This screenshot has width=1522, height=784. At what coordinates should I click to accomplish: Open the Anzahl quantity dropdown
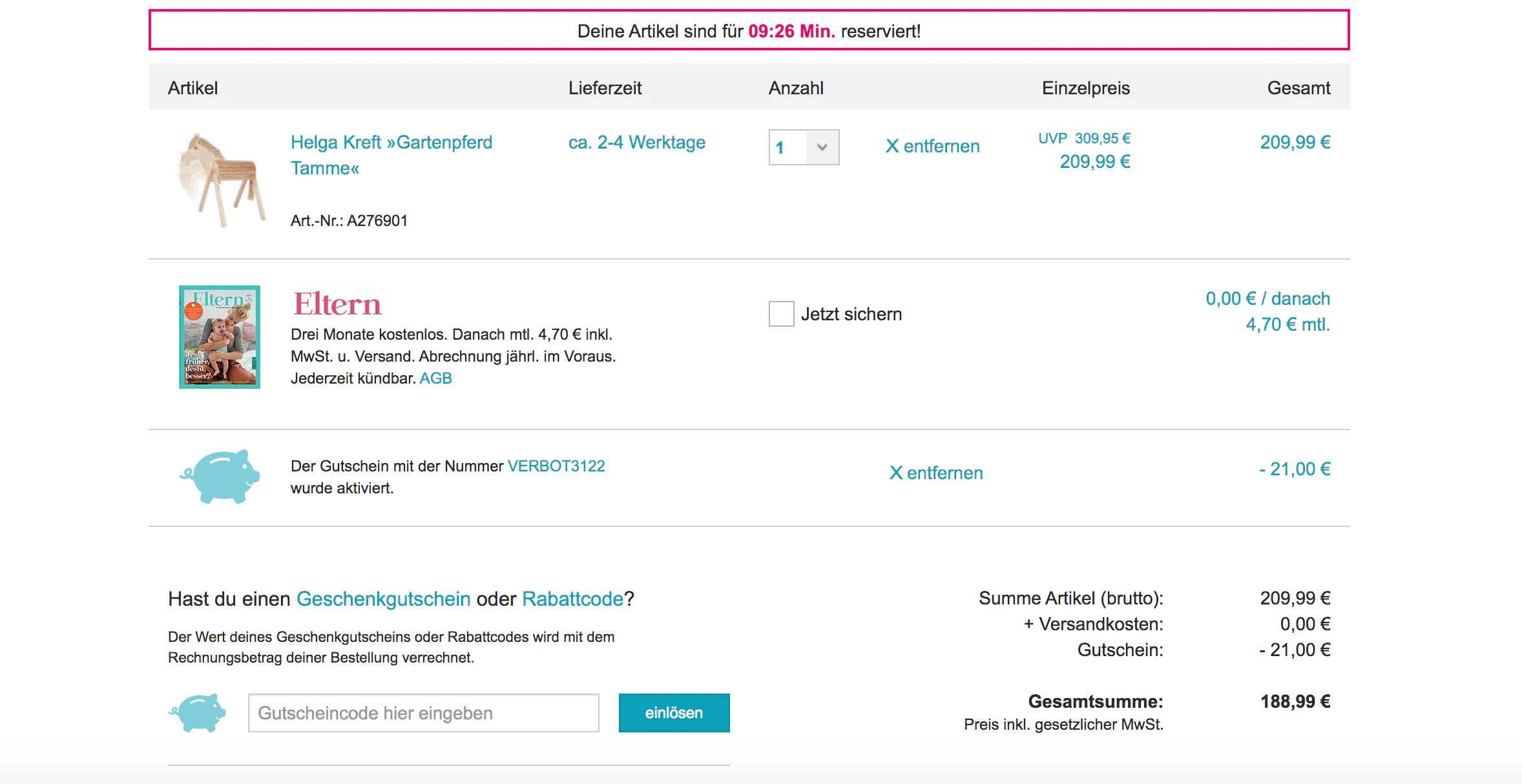point(804,147)
